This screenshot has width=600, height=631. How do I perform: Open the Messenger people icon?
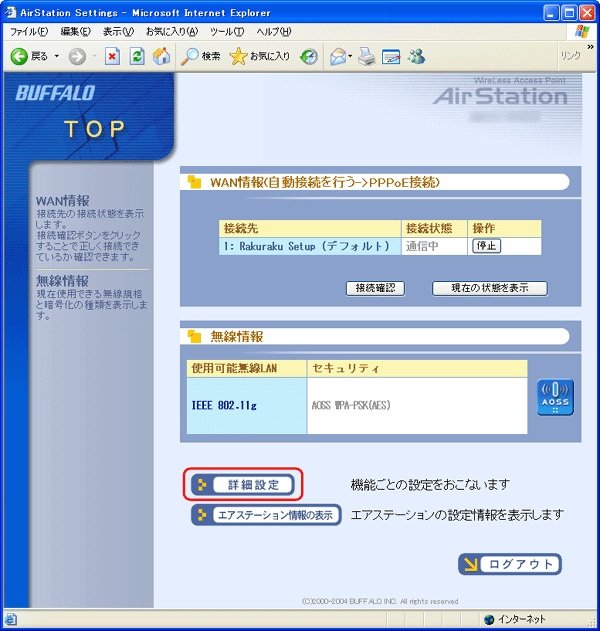(416, 57)
